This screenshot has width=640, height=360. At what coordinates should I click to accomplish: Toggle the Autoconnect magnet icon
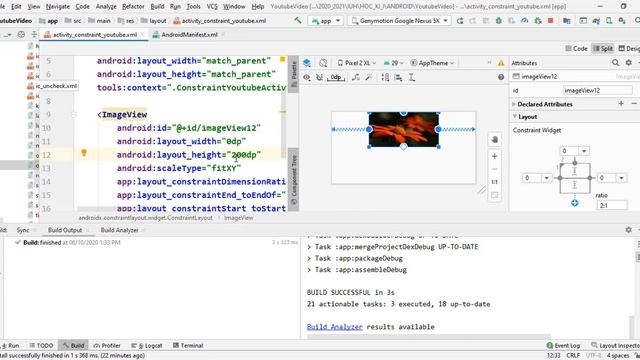point(319,77)
